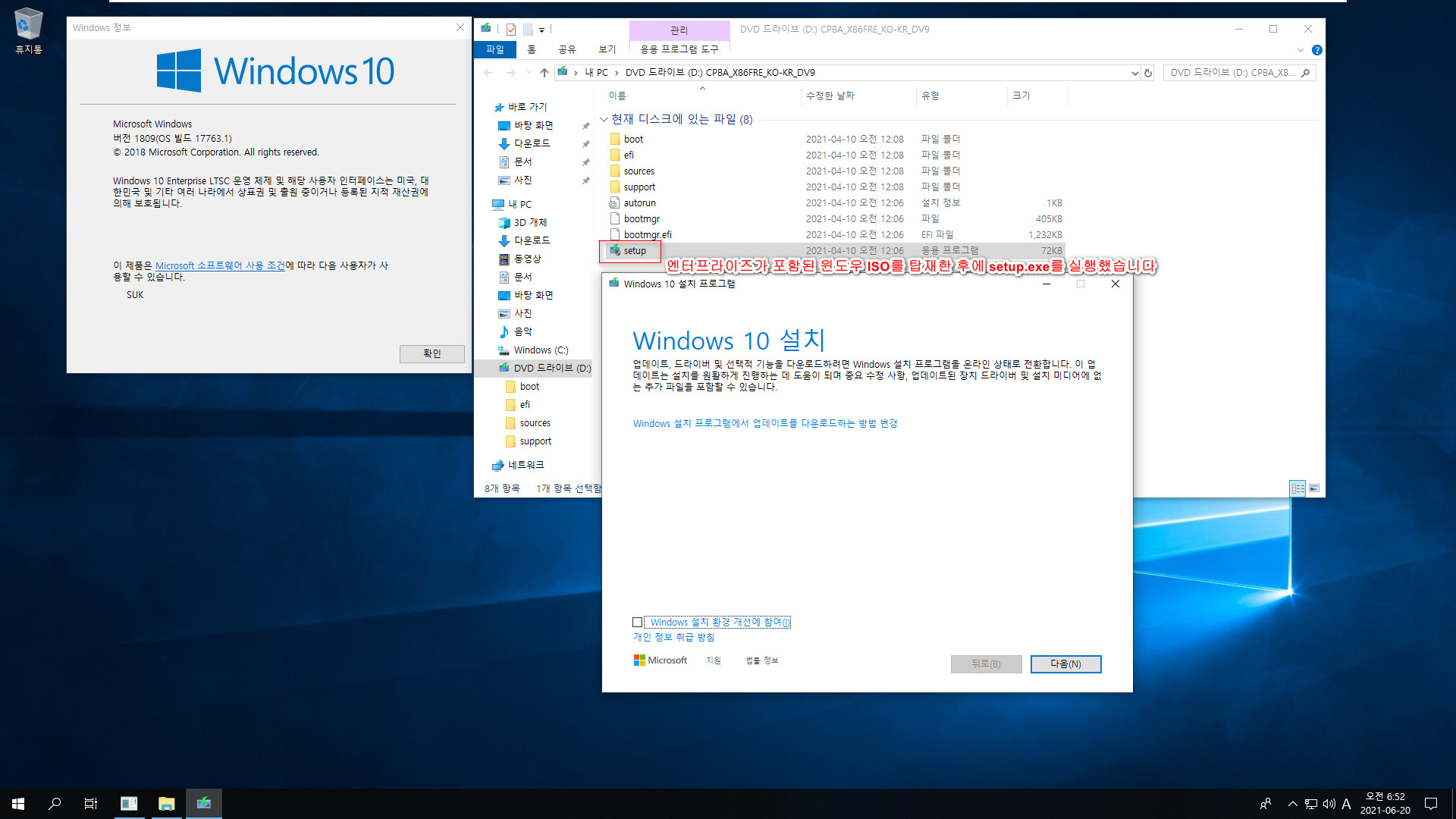
Task: Open the 홈 ribbon tab
Action: pyautogui.click(x=532, y=49)
